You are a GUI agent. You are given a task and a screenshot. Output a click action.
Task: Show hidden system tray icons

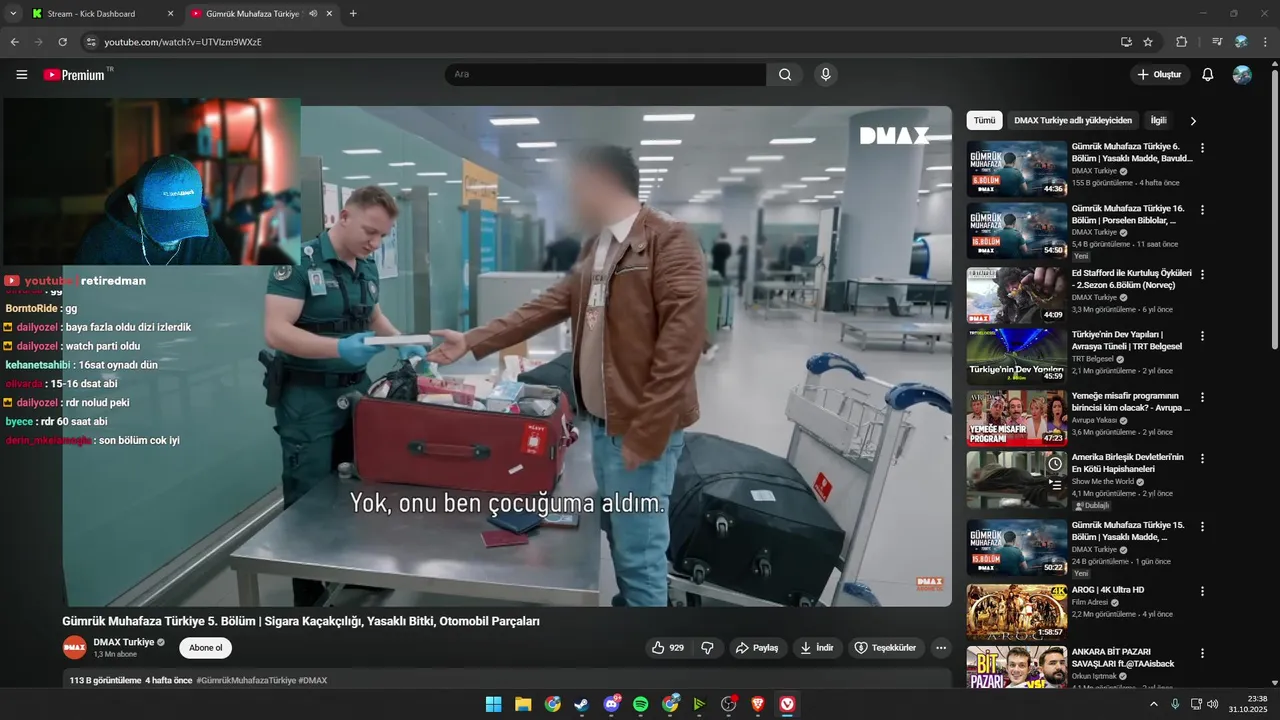tap(1153, 704)
